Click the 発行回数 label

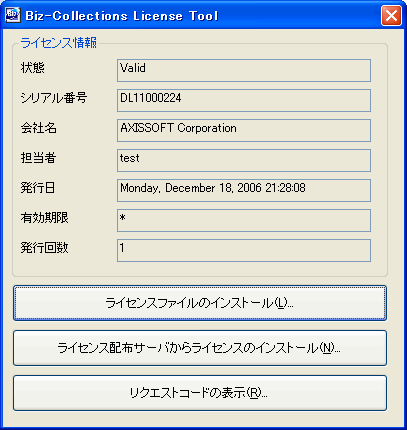[44, 248]
